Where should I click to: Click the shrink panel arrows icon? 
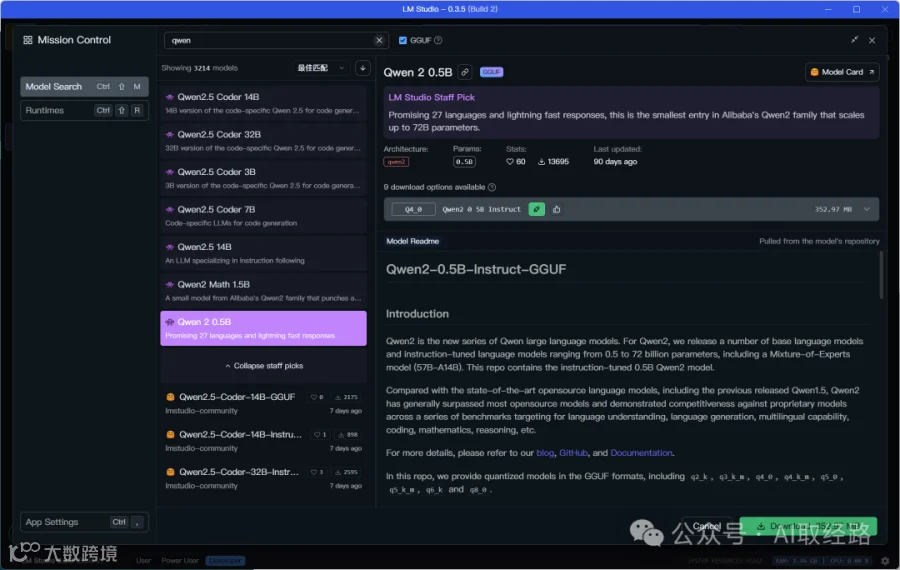855,40
